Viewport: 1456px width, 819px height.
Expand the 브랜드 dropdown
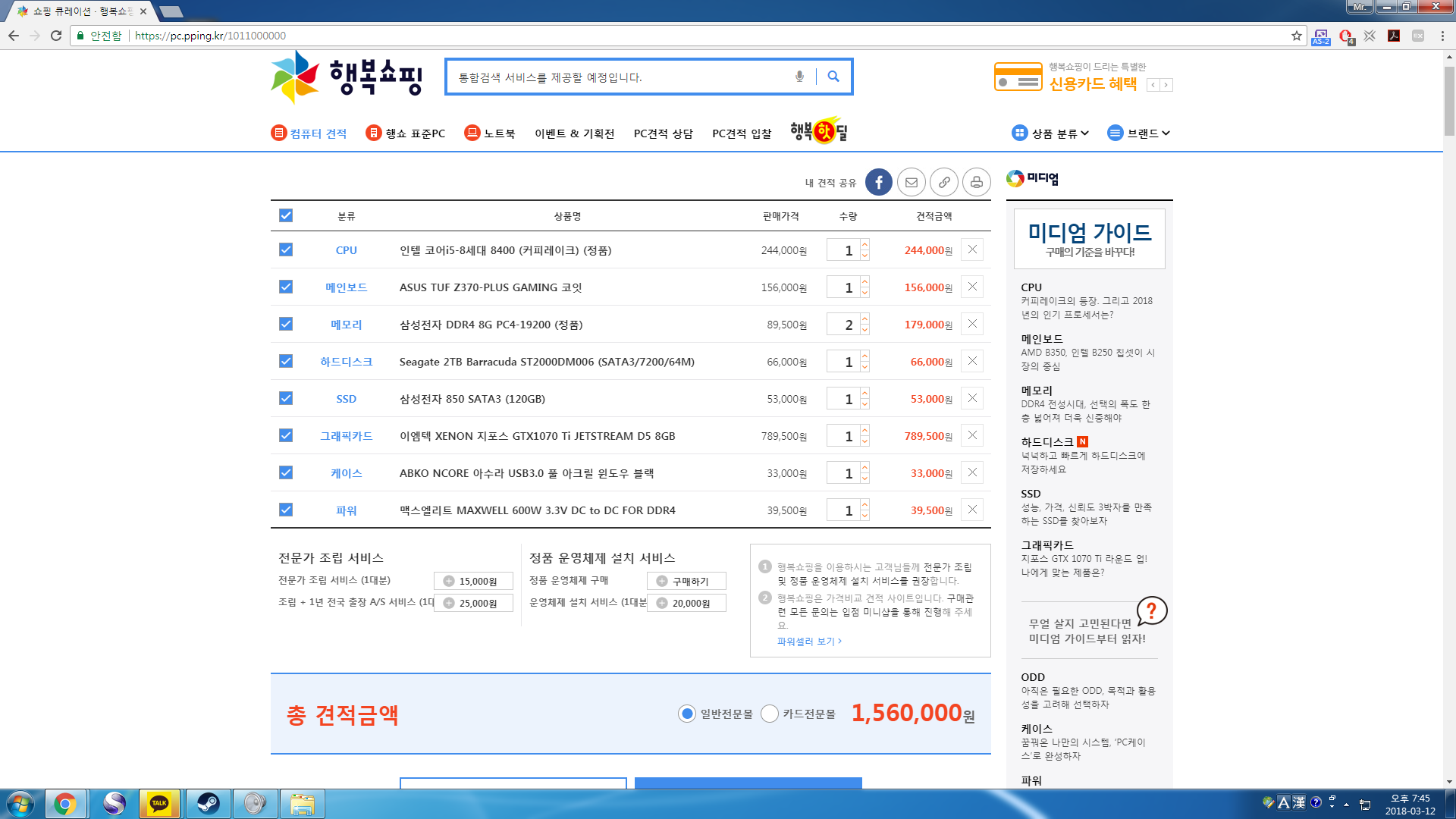pyautogui.click(x=1139, y=133)
